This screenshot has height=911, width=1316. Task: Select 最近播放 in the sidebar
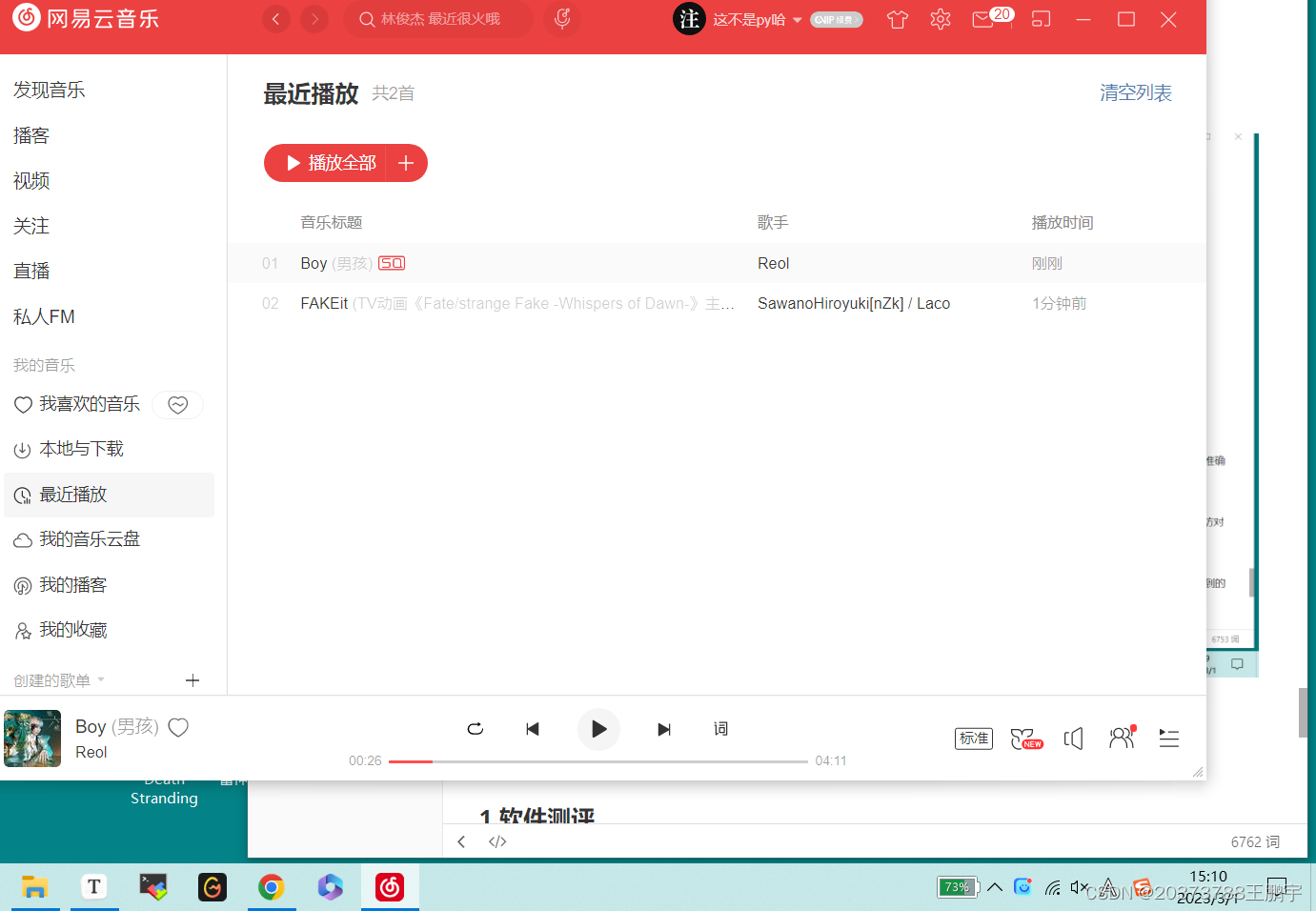[x=109, y=495]
